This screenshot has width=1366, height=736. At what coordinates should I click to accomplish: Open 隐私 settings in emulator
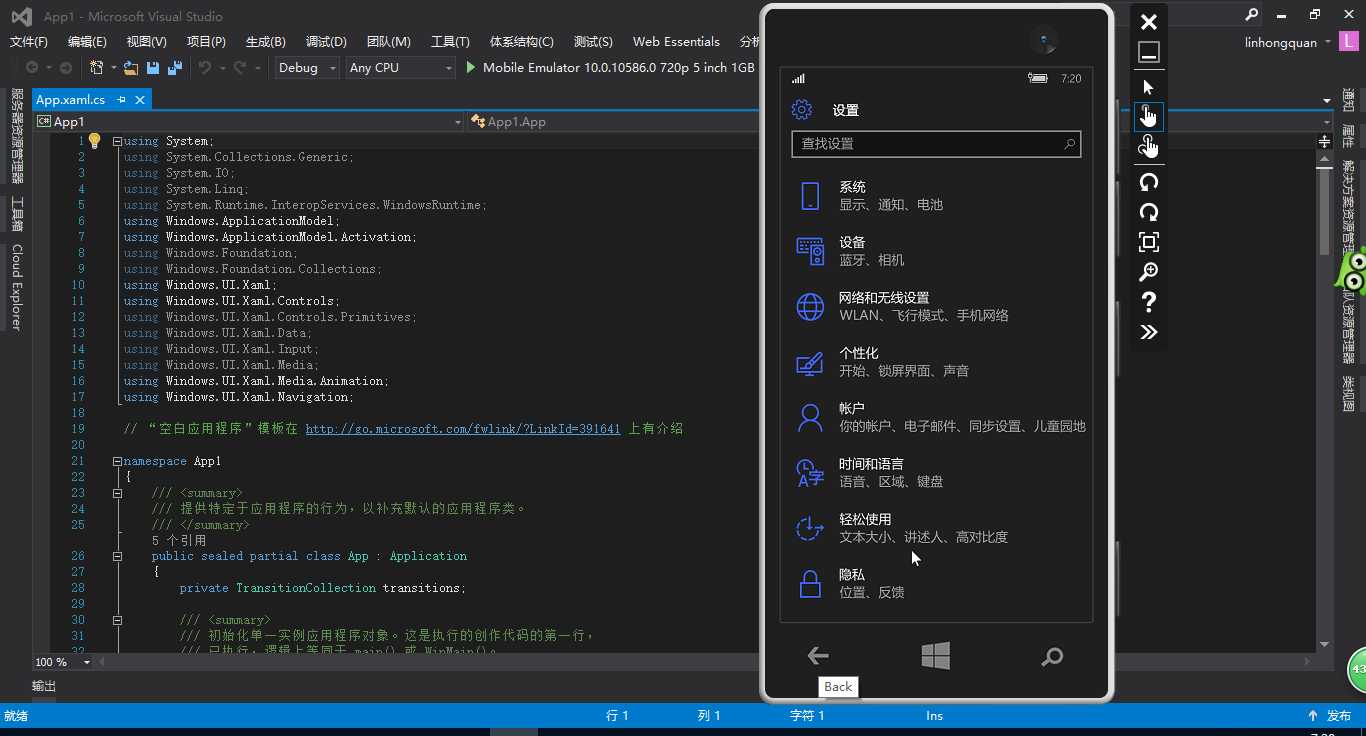point(936,584)
